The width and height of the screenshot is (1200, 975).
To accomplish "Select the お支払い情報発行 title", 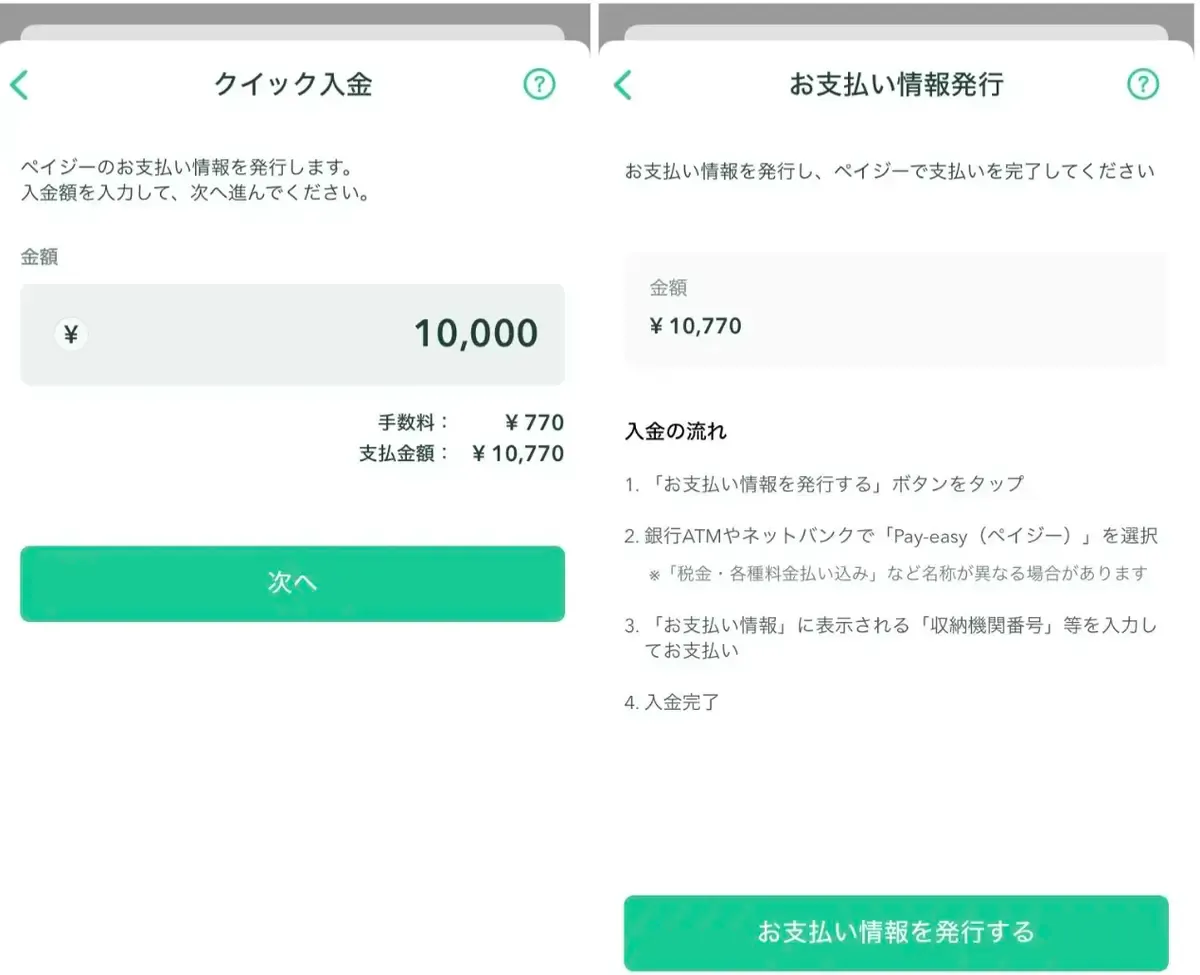I will pos(895,85).
